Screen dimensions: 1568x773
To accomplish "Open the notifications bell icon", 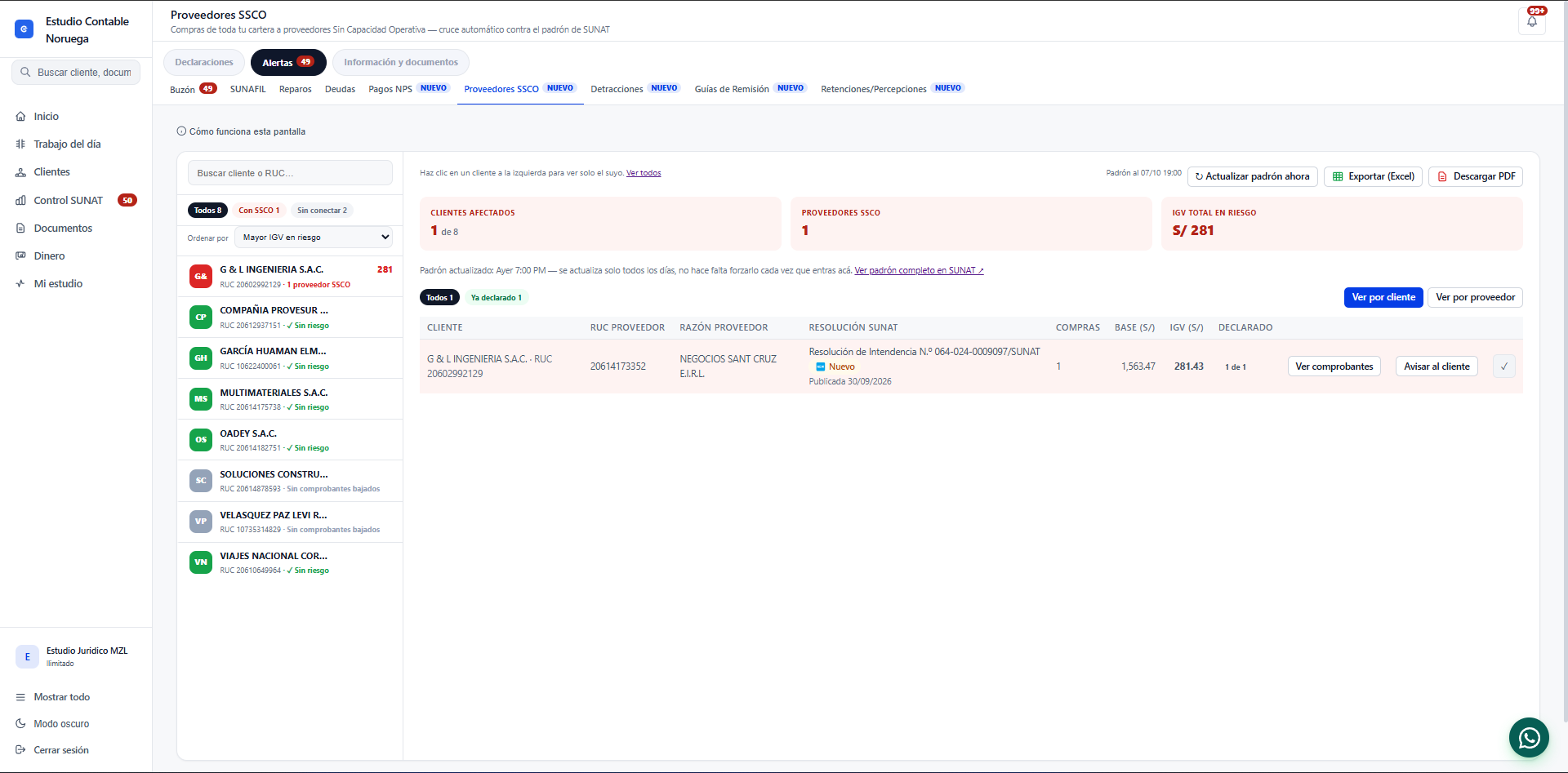I will click(1531, 21).
